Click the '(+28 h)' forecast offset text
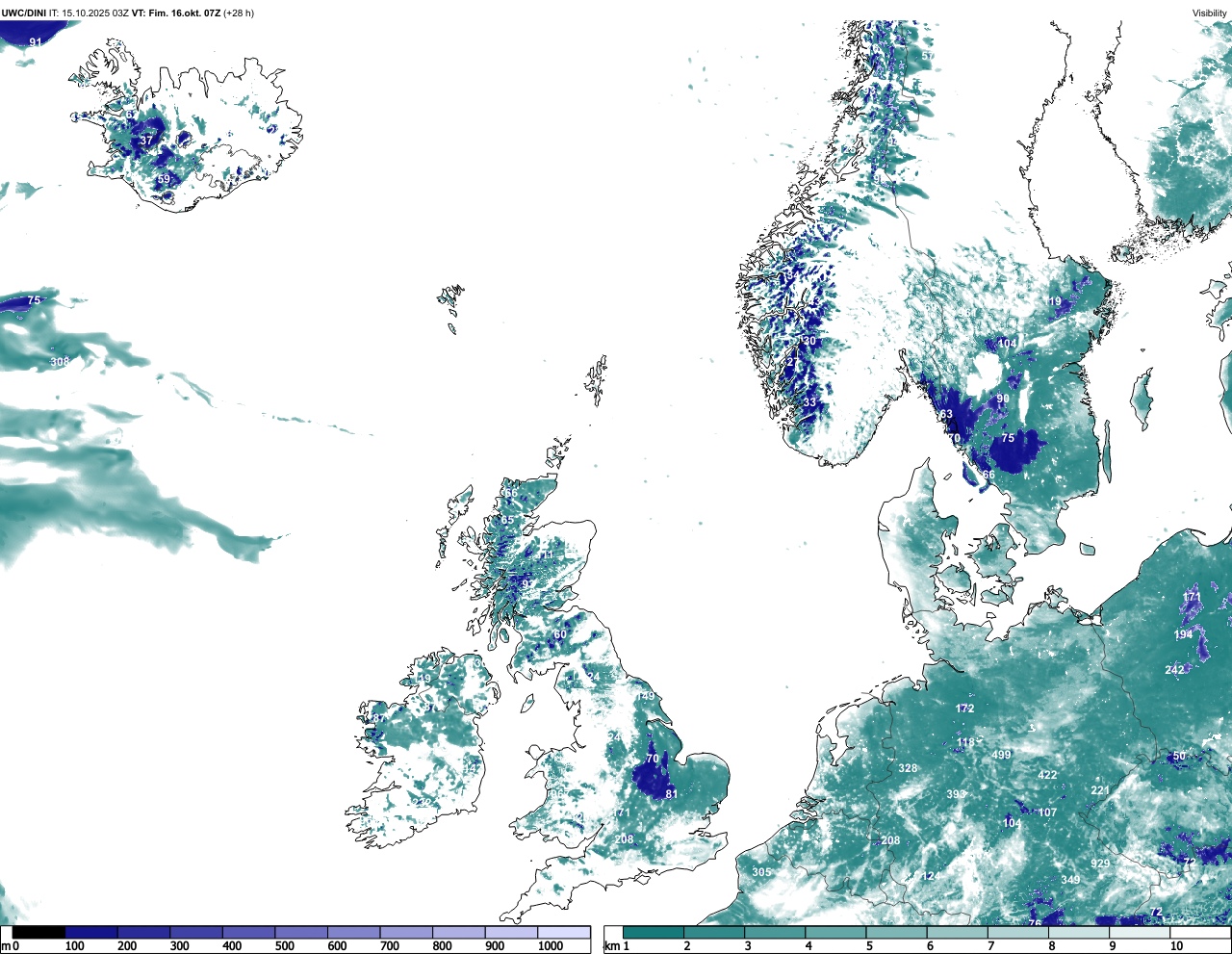 239,13
